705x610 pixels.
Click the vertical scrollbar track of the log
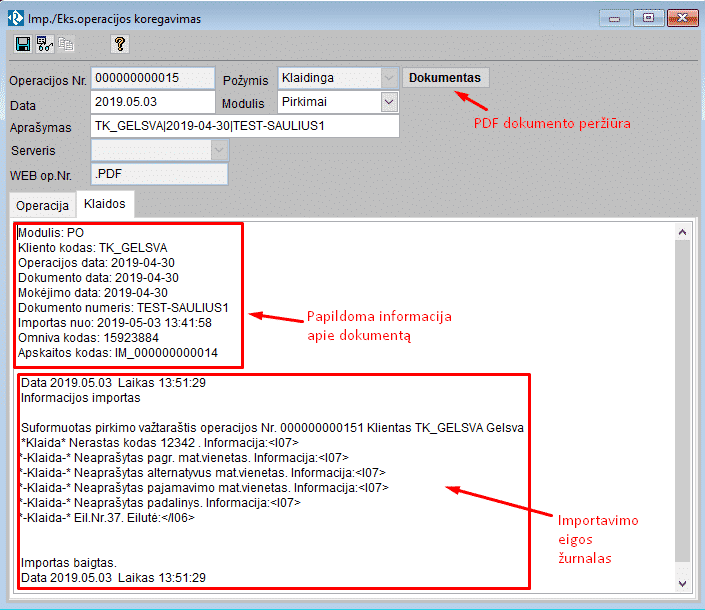(683, 400)
